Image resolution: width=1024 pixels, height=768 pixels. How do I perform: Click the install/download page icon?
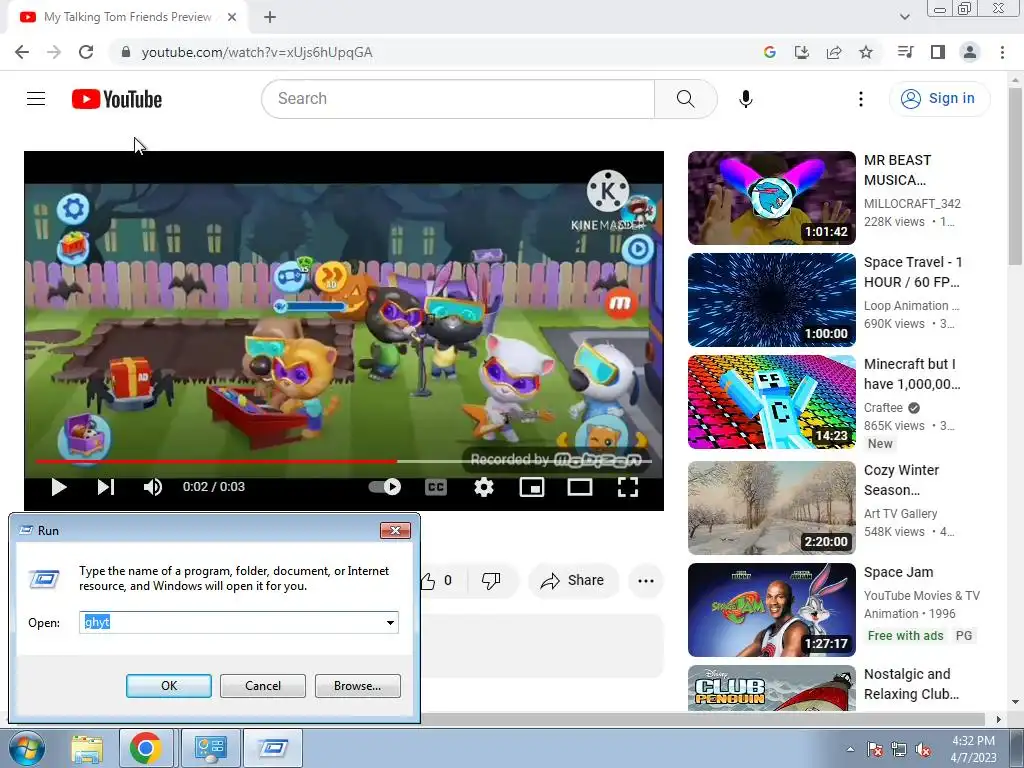coord(801,52)
